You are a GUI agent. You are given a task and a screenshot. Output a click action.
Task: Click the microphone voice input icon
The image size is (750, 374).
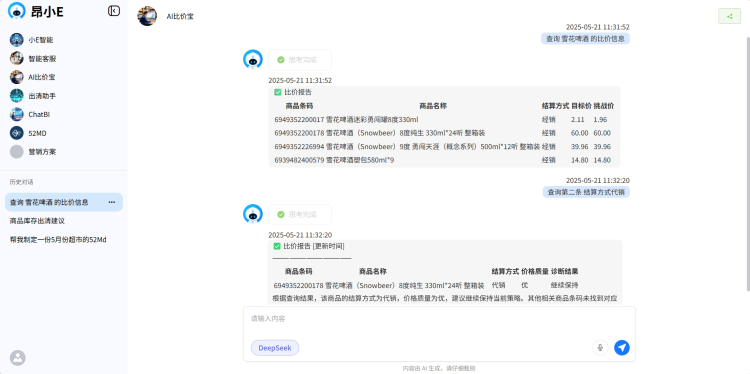600,348
